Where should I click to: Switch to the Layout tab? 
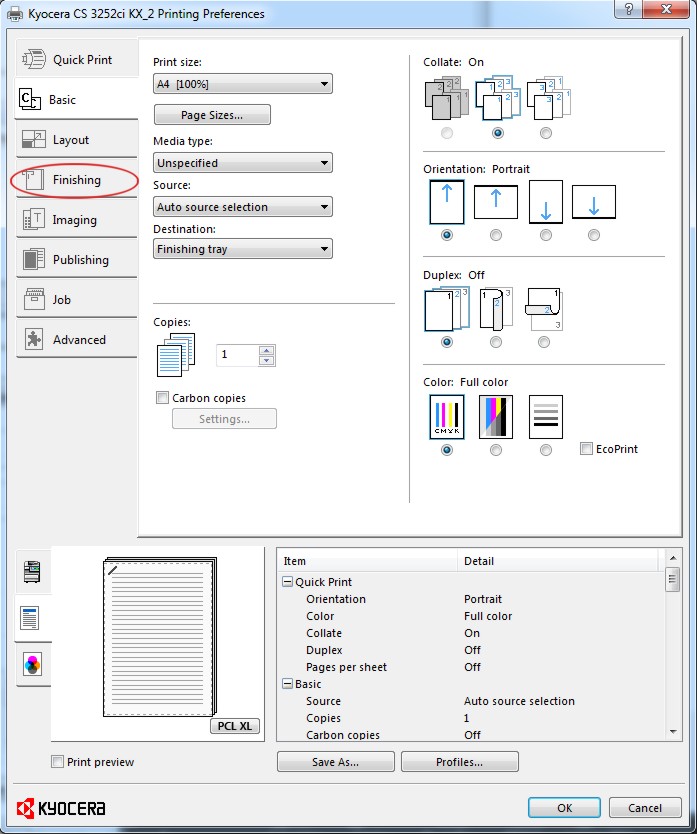[77, 140]
